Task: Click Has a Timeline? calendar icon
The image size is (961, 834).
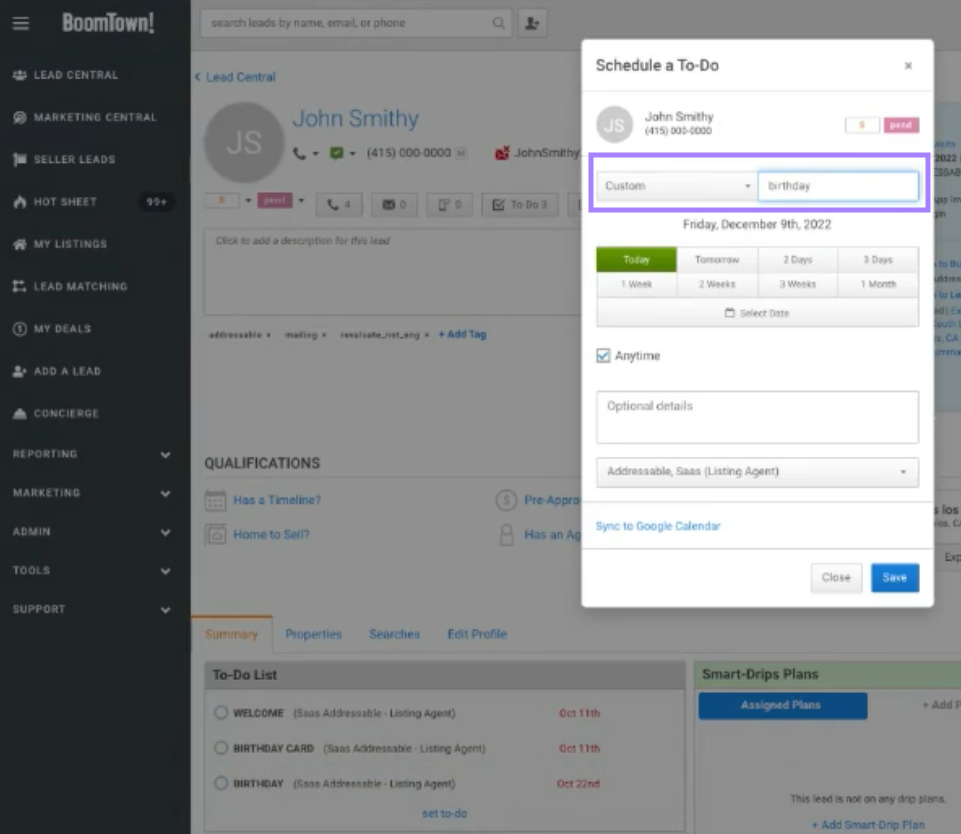Action: click(x=215, y=500)
